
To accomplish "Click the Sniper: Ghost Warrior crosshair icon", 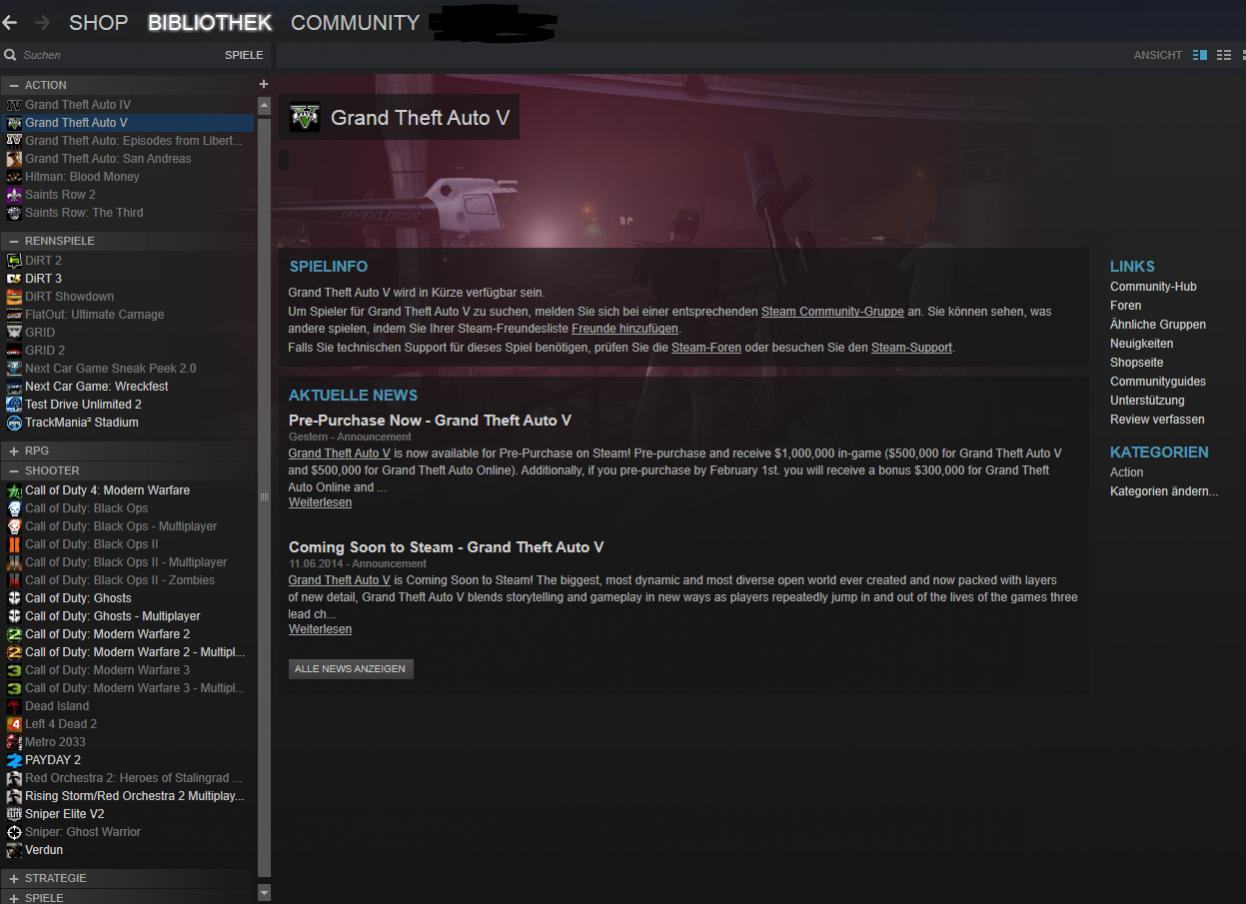I will pyautogui.click(x=14, y=833).
